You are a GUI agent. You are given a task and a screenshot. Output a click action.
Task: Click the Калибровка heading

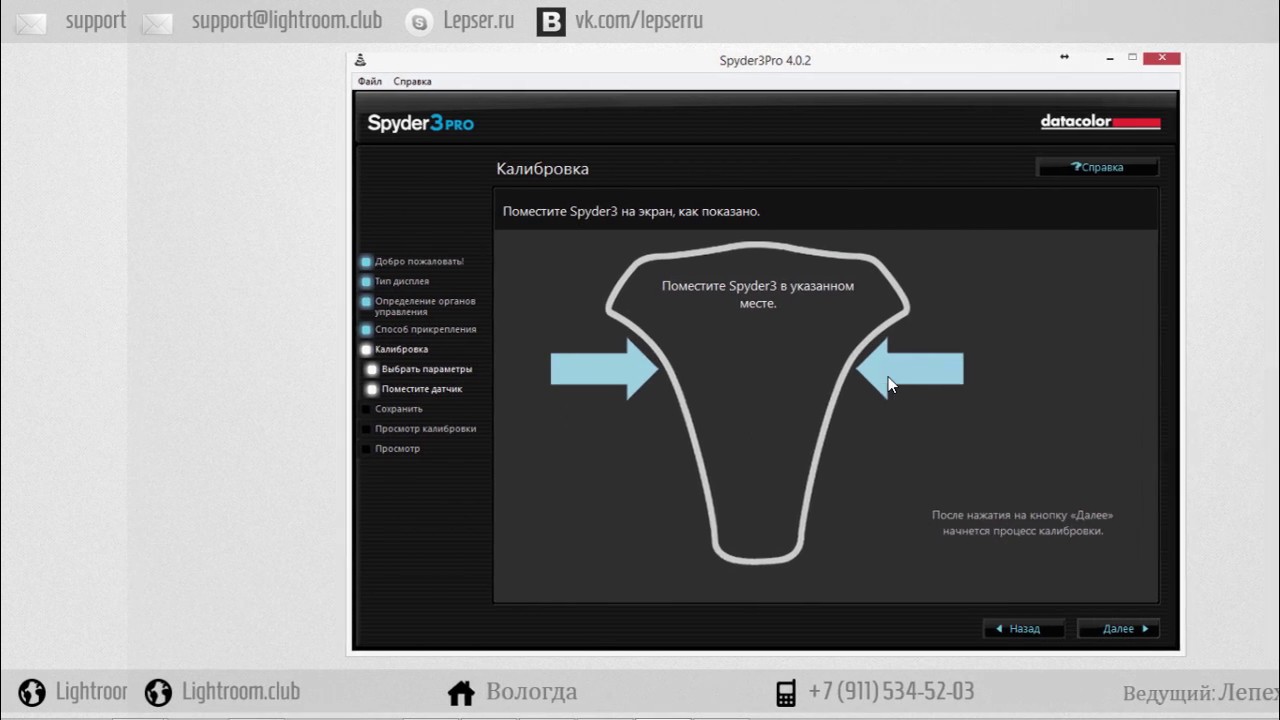click(543, 169)
